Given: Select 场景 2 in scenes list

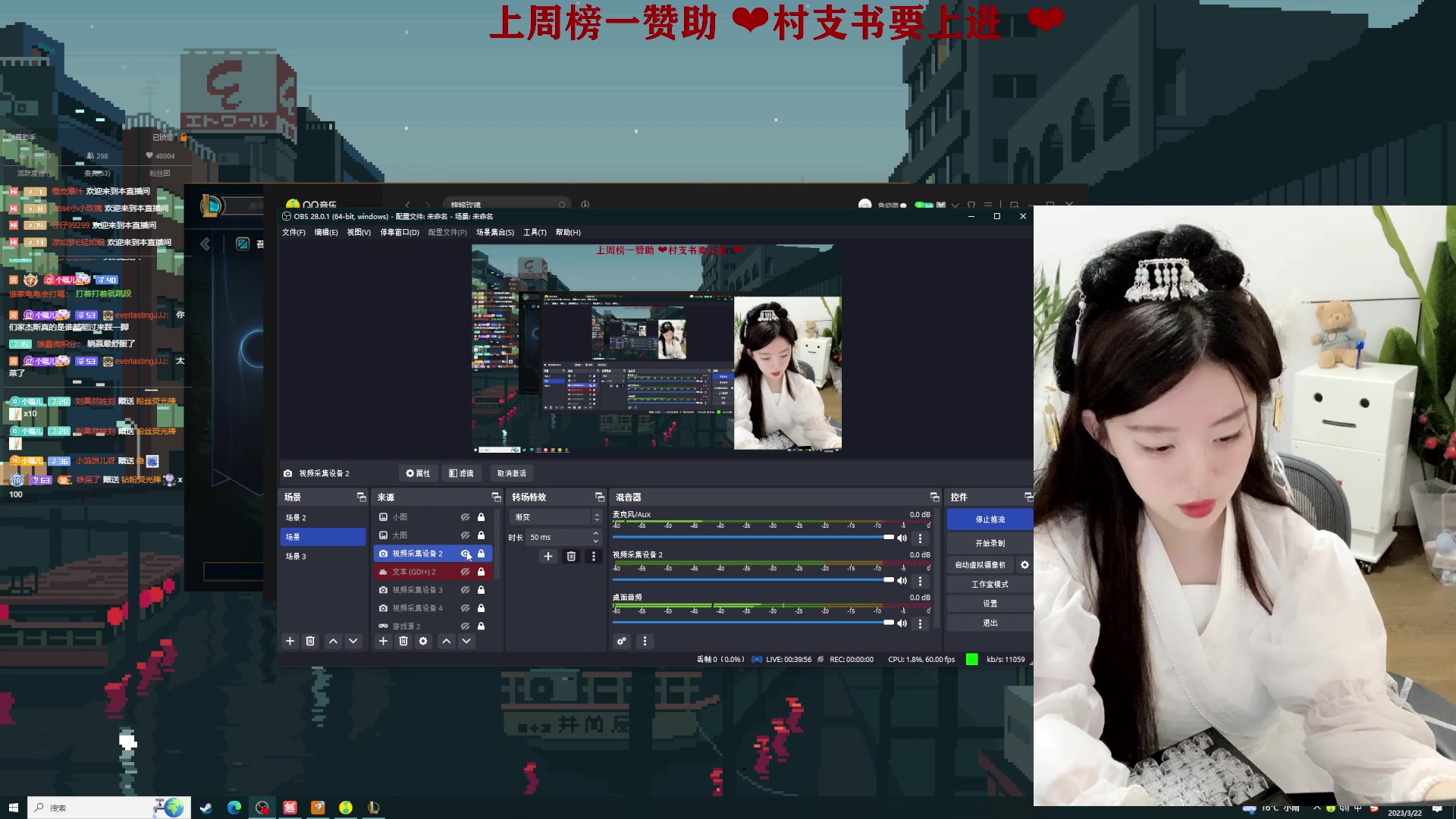Looking at the screenshot, I should (x=323, y=517).
